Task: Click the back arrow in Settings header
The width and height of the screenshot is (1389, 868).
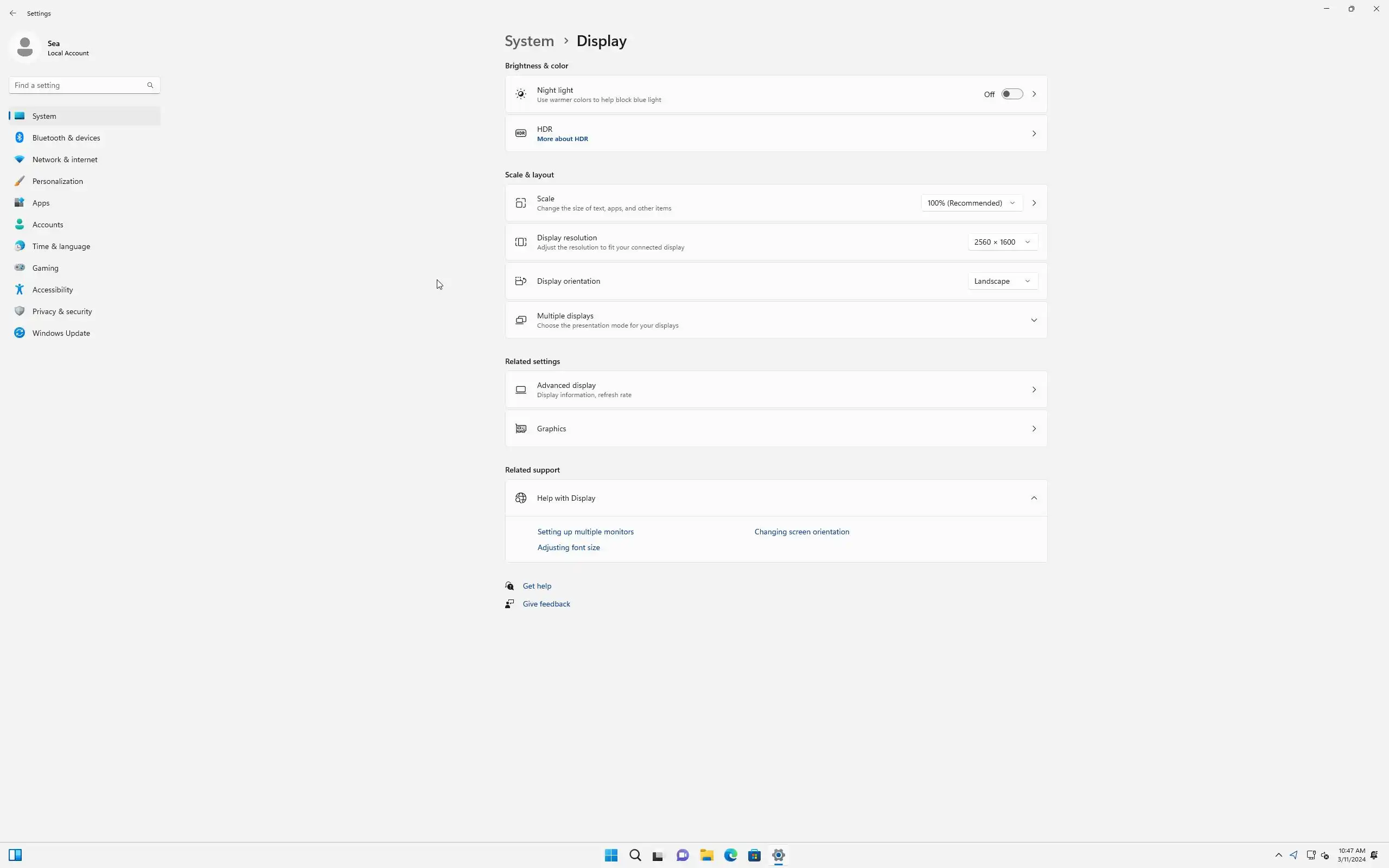Action: pyautogui.click(x=12, y=13)
